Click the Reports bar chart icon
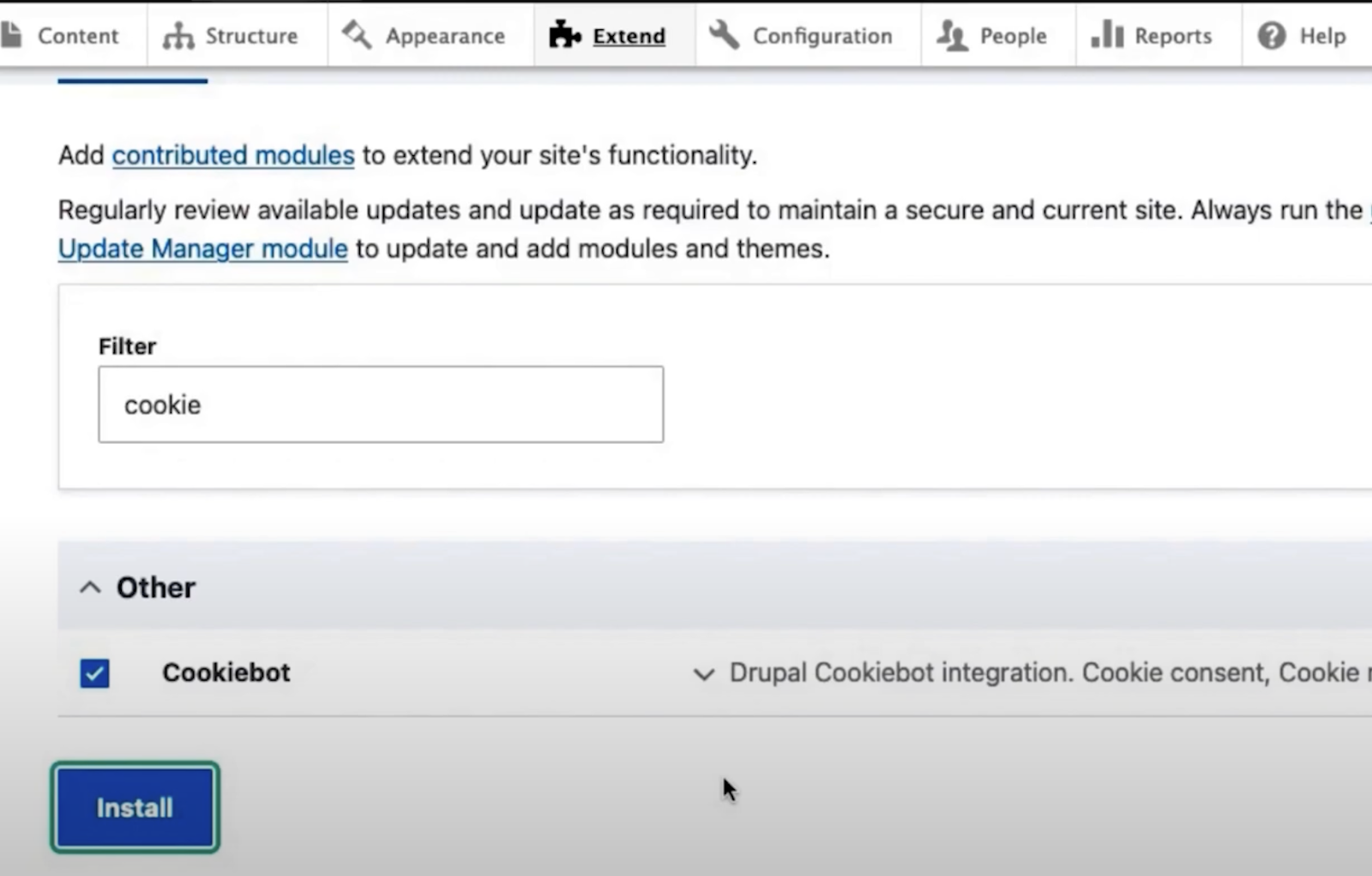 coord(1106,35)
